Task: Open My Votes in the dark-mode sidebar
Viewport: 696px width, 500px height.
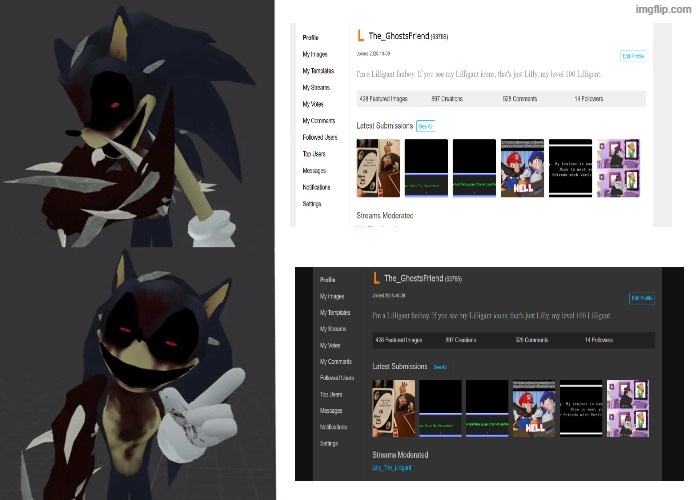Action: coord(330,345)
